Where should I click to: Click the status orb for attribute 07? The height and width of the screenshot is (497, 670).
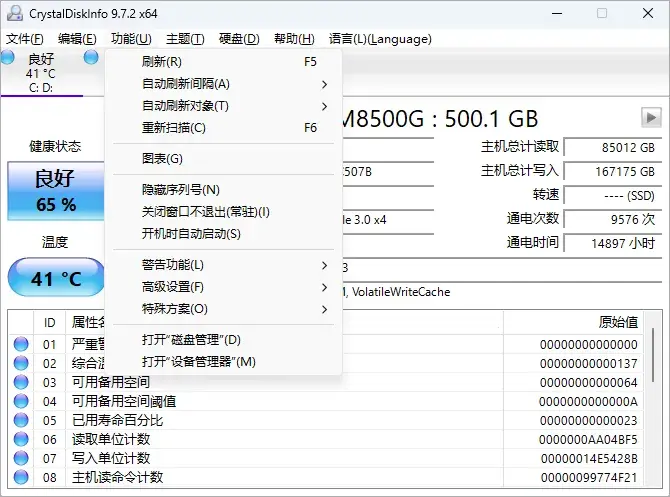click(x=21, y=458)
